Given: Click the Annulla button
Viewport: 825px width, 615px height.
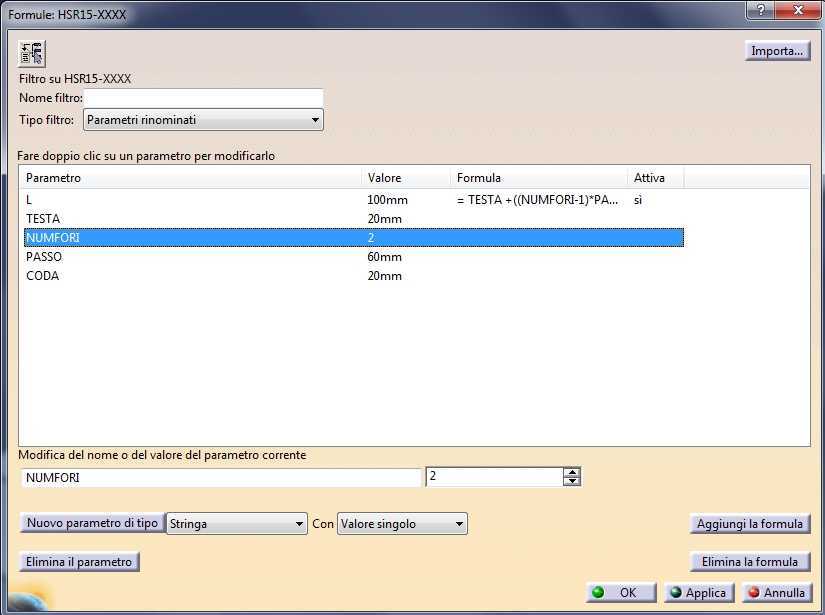Looking at the screenshot, I should pos(777,593).
